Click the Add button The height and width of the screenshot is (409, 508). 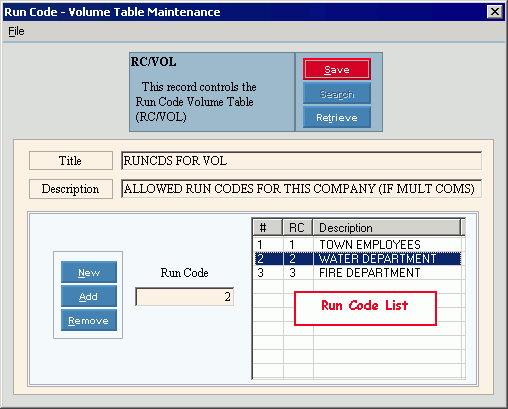tap(89, 296)
